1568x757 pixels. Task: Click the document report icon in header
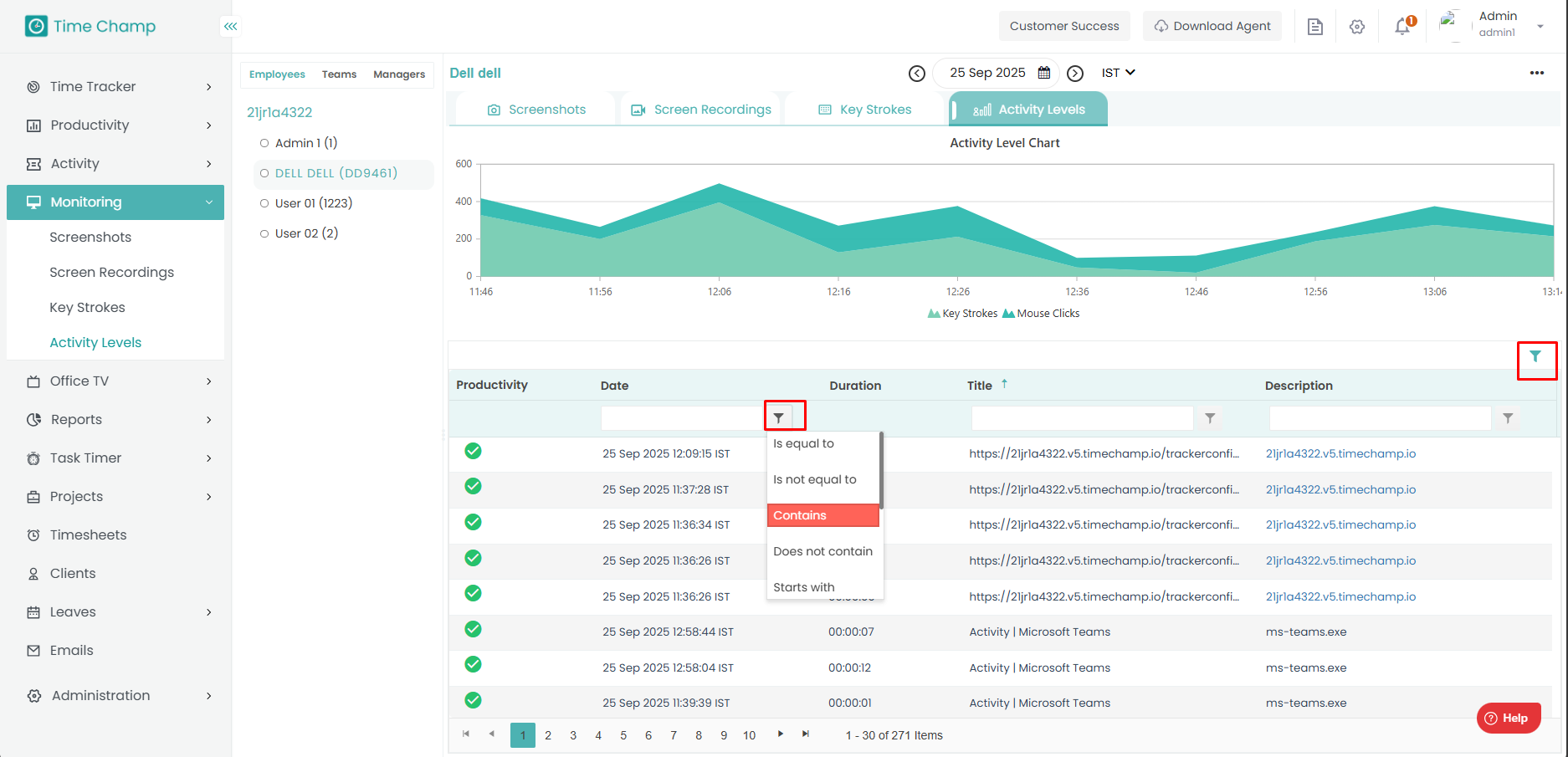[1314, 27]
